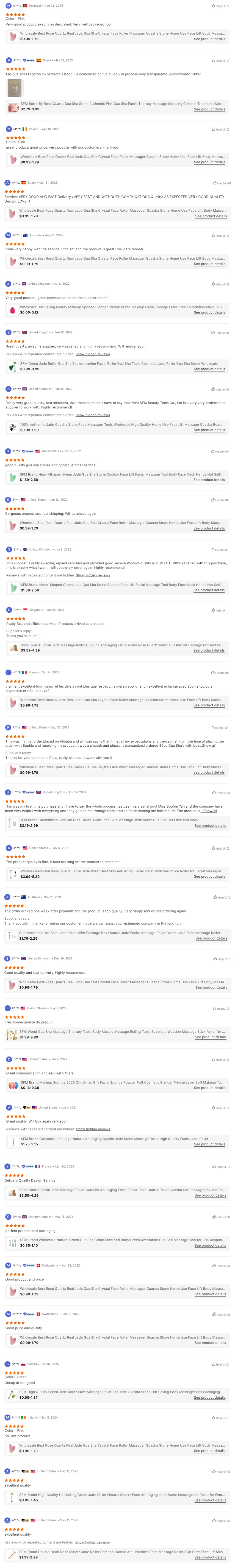235x1568 pixels.
Task: Show hidden reviews under the Jan 6, 2022 review
Action: pyautogui.click(x=93, y=575)
